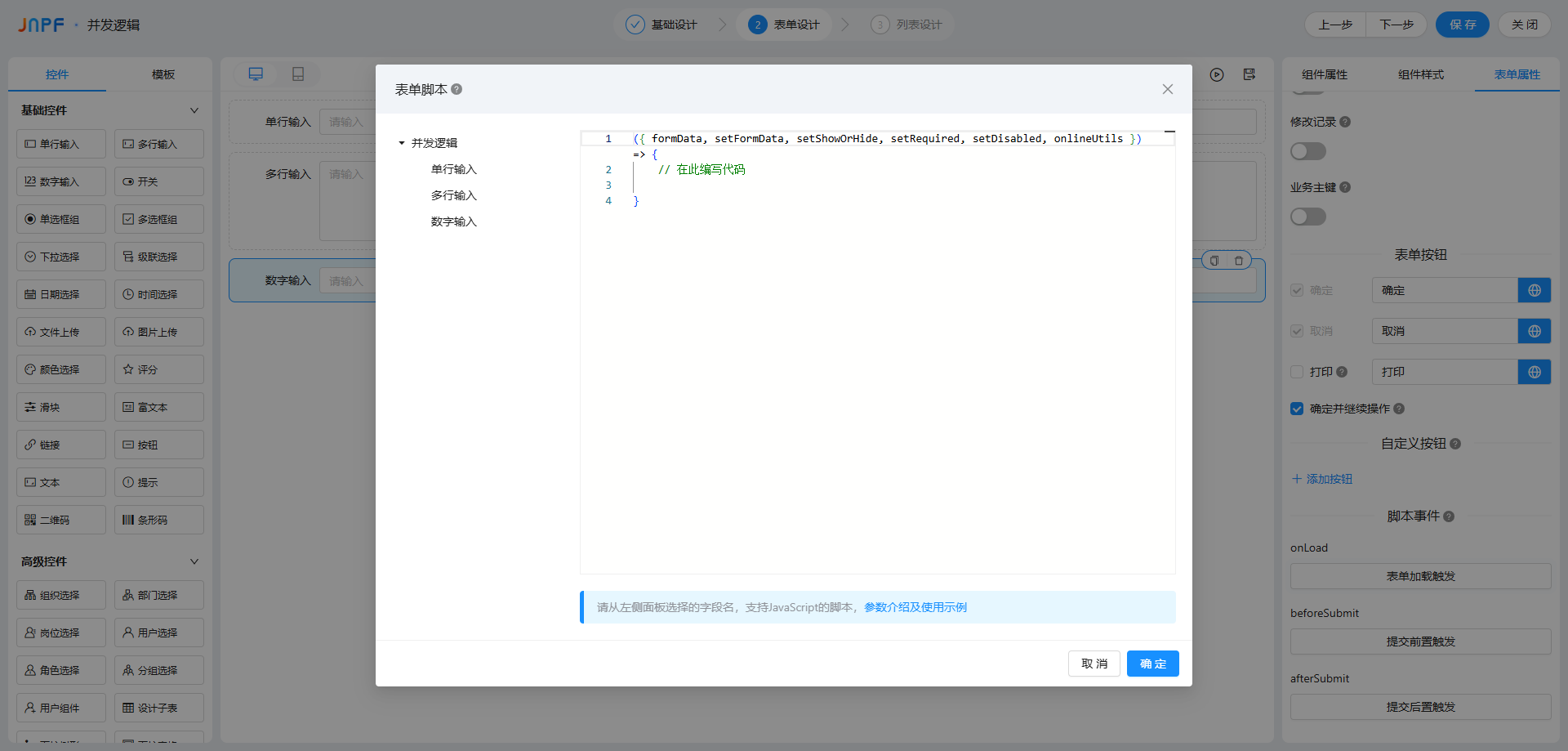This screenshot has height=751, width=1568.
Task: Toggle the 业务主键 switch
Action: click(1307, 217)
